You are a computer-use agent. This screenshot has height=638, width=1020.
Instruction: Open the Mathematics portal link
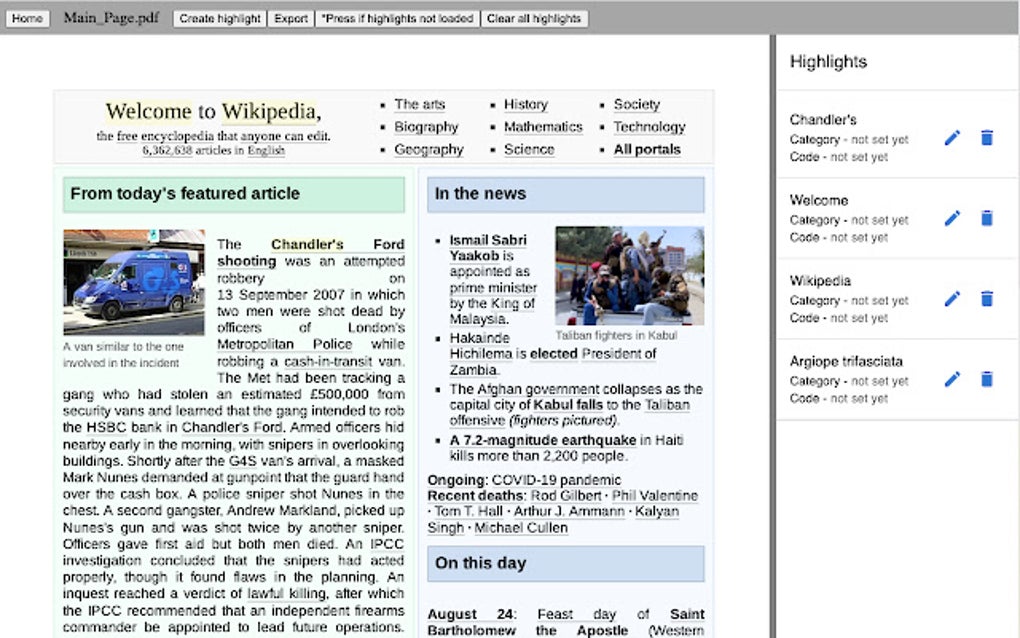[543, 127]
